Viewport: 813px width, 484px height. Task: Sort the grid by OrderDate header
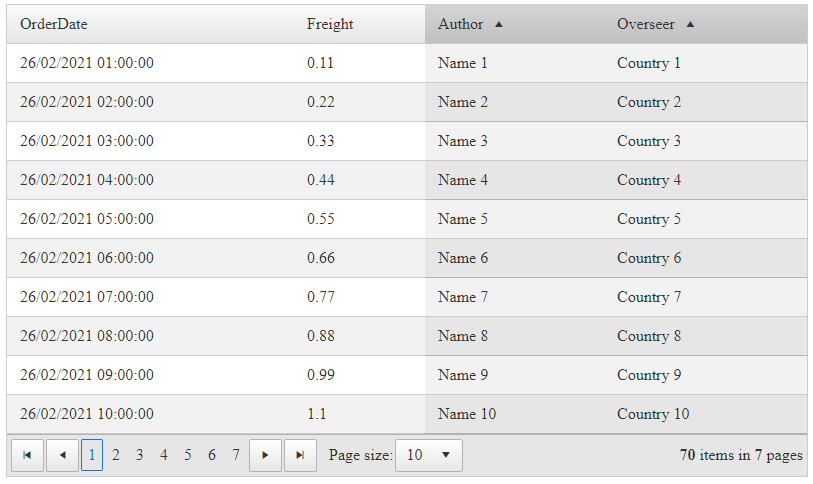(x=54, y=24)
